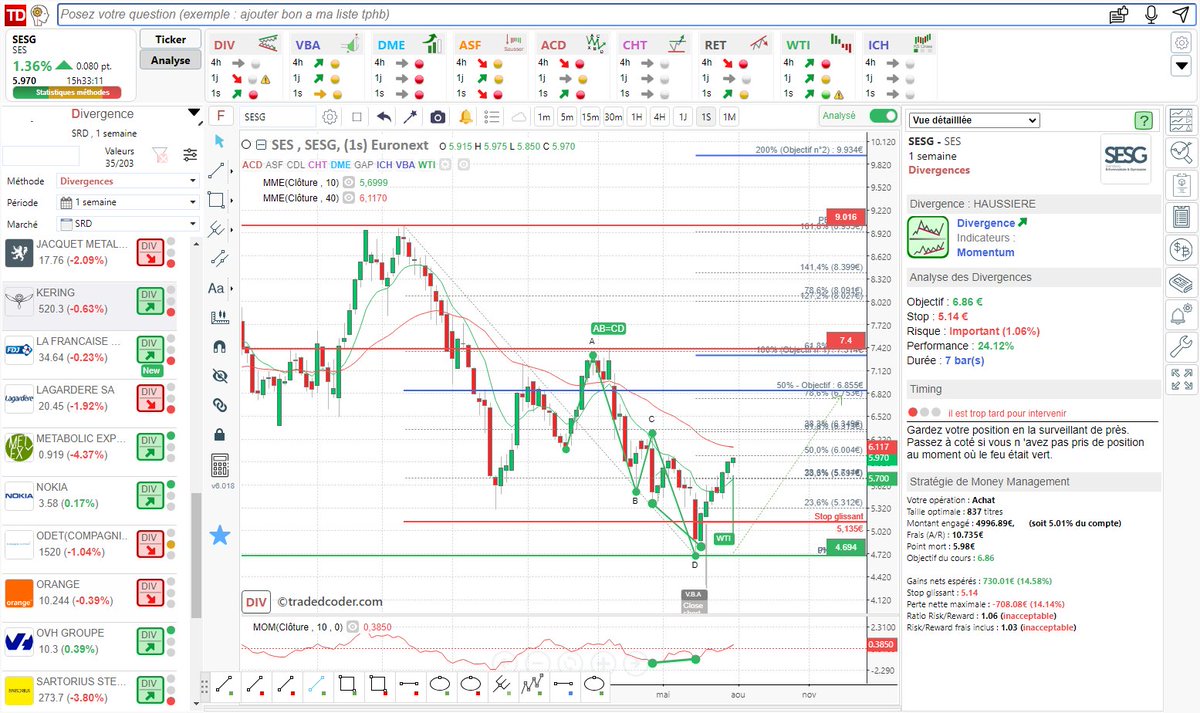The width and height of the screenshot is (1200, 713).
Task: Click the square checkbox in chart toolbar
Action: coord(357,117)
